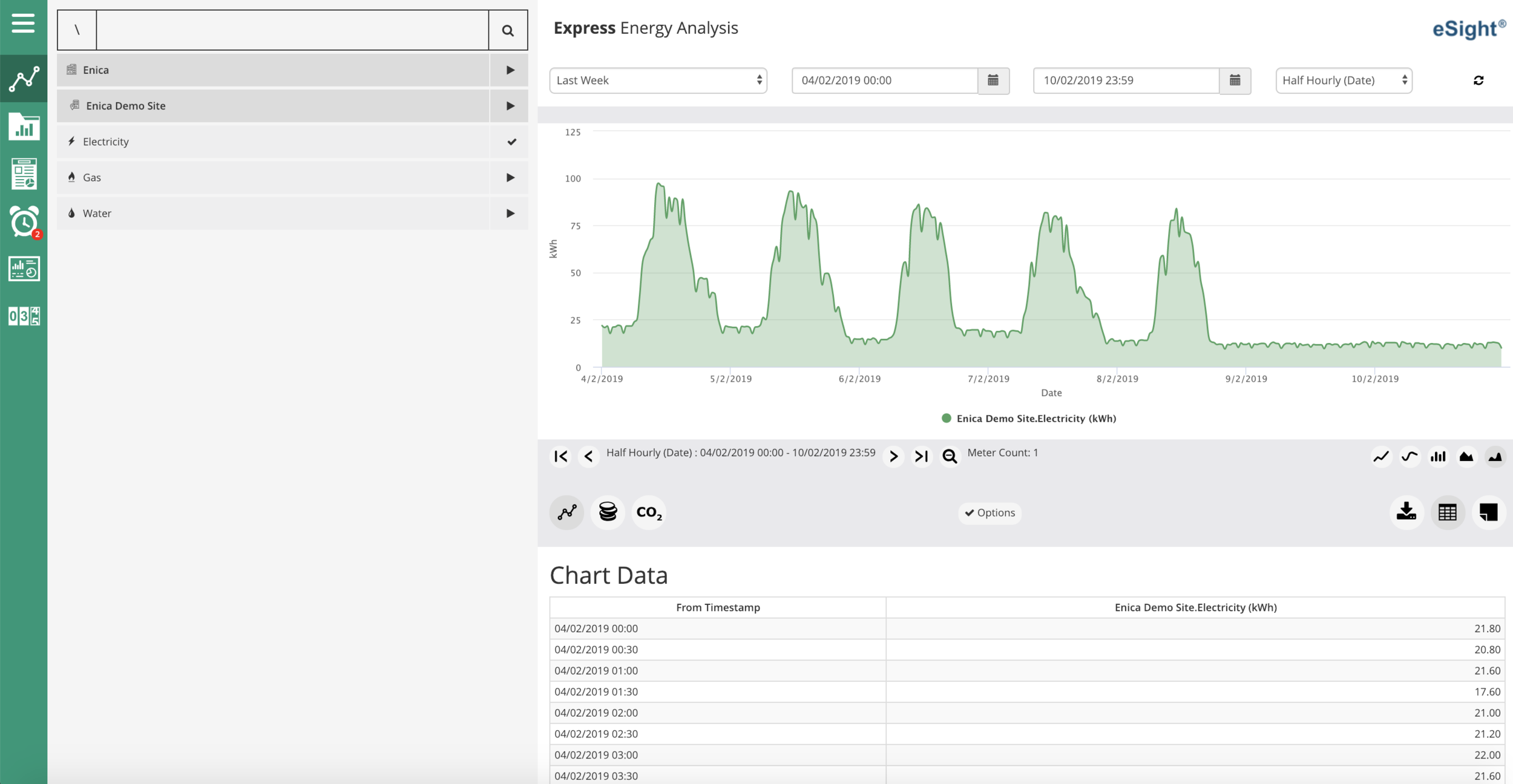1513x784 pixels.
Task: Click the 22.00 value cell
Action: 1195,755
